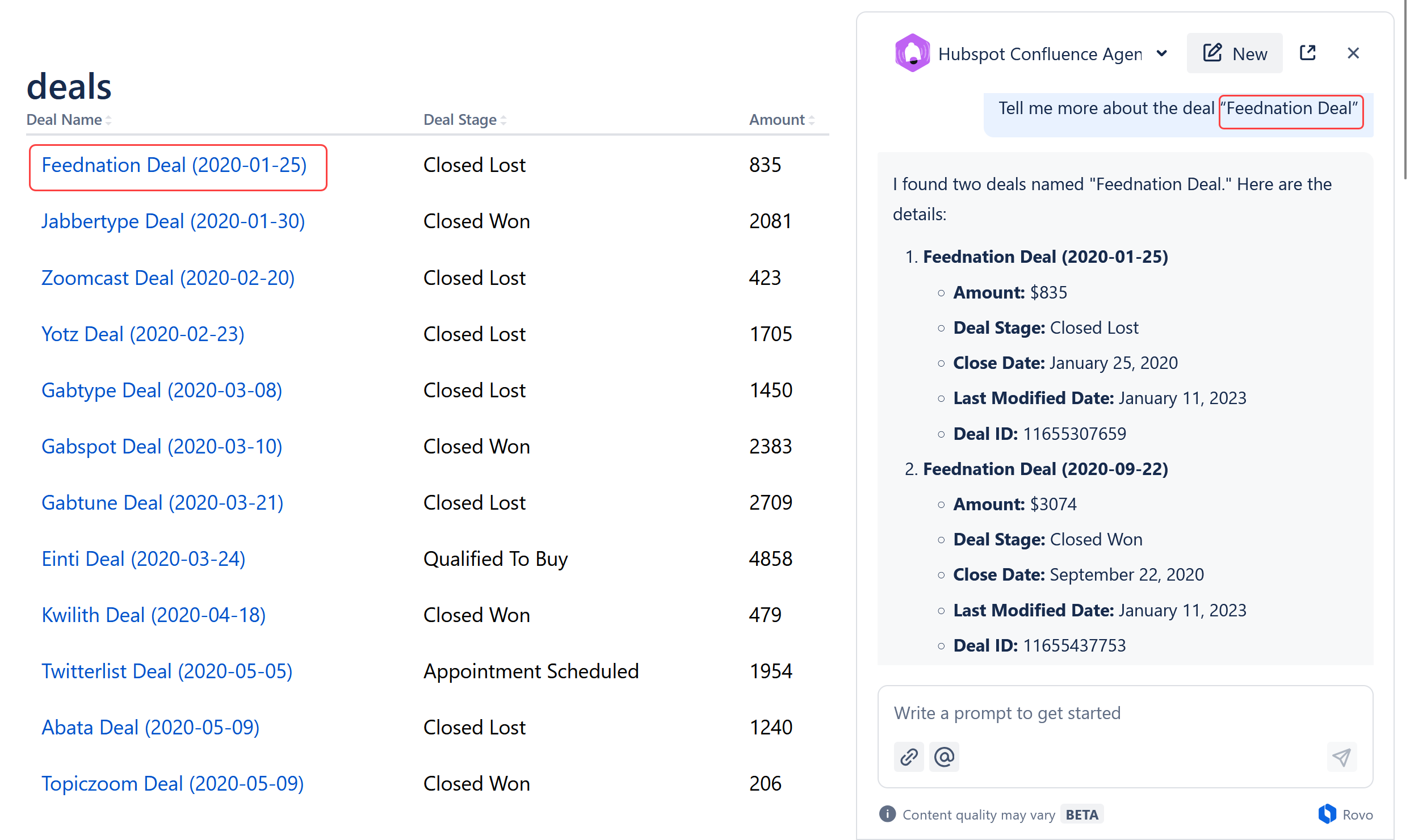Viewport: 1410px width, 840px height.
Task: Click the Rovo logo icon
Action: click(x=1327, y=814)
